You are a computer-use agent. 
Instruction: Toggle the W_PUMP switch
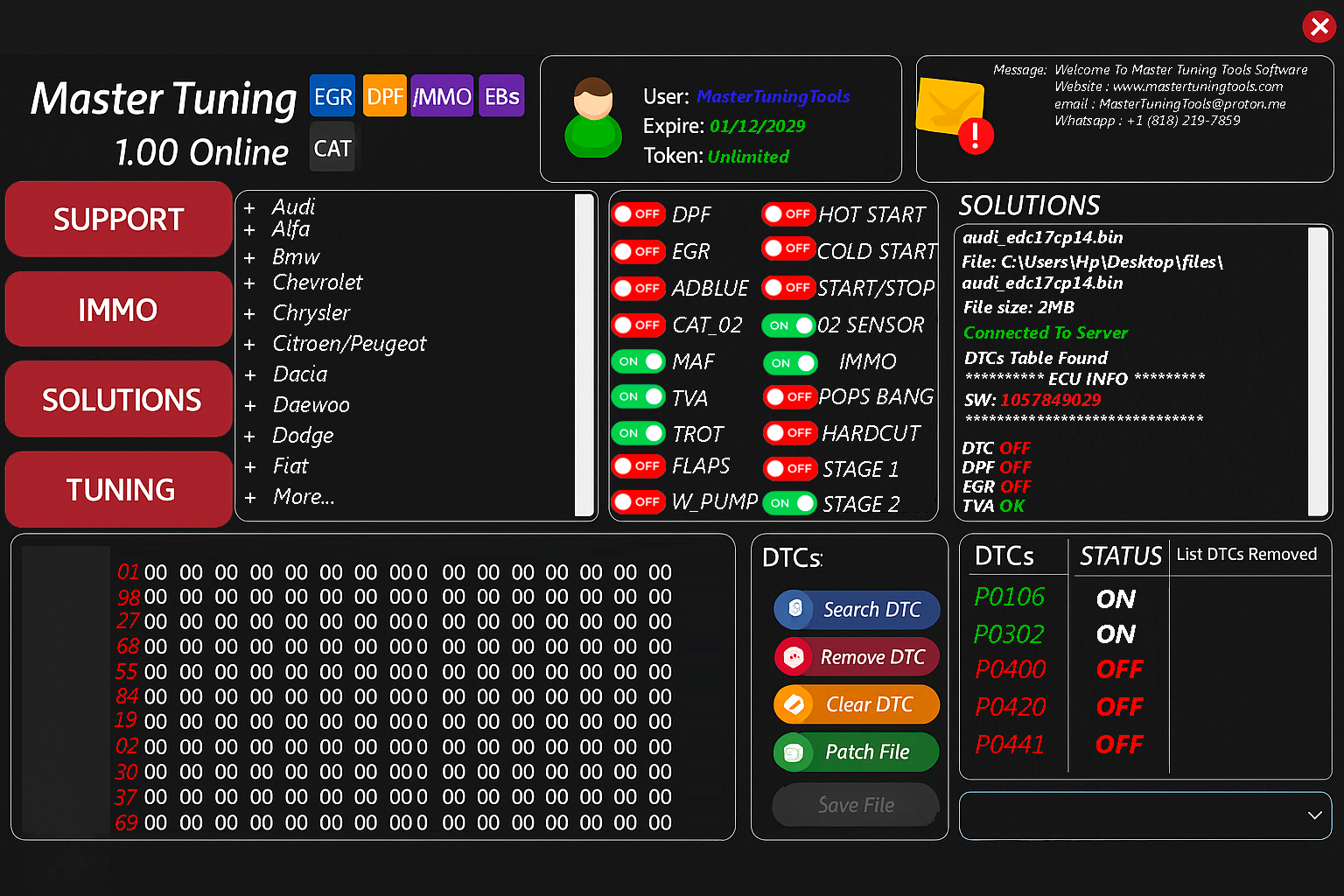click(x=639, y=501)
